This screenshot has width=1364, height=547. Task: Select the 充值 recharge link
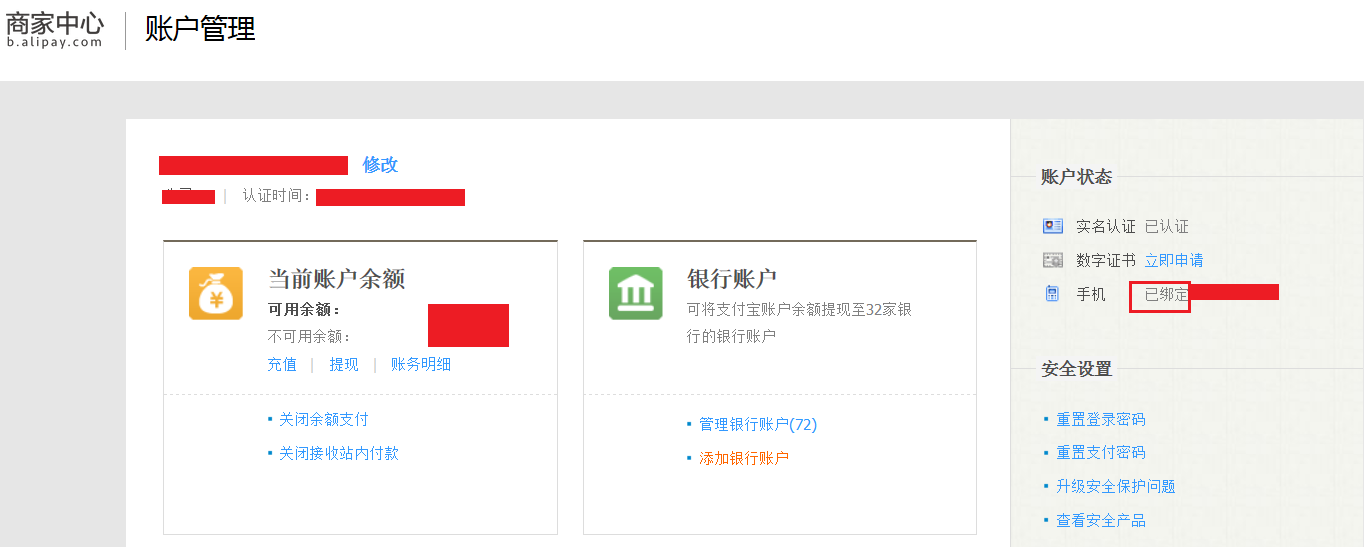pyautogui.click(x=282, y=364)
